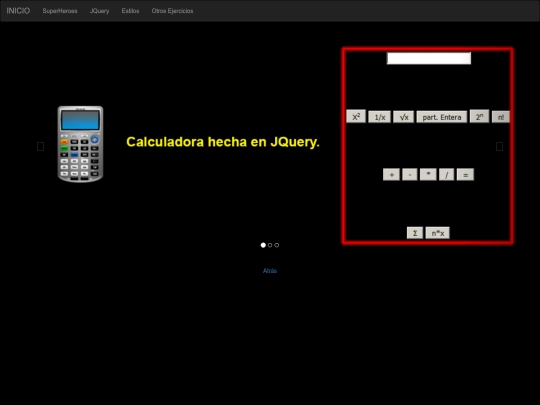Open the Estilos menu item
Image resolution: width=540 pixels, height=405 pixels.
130,11
